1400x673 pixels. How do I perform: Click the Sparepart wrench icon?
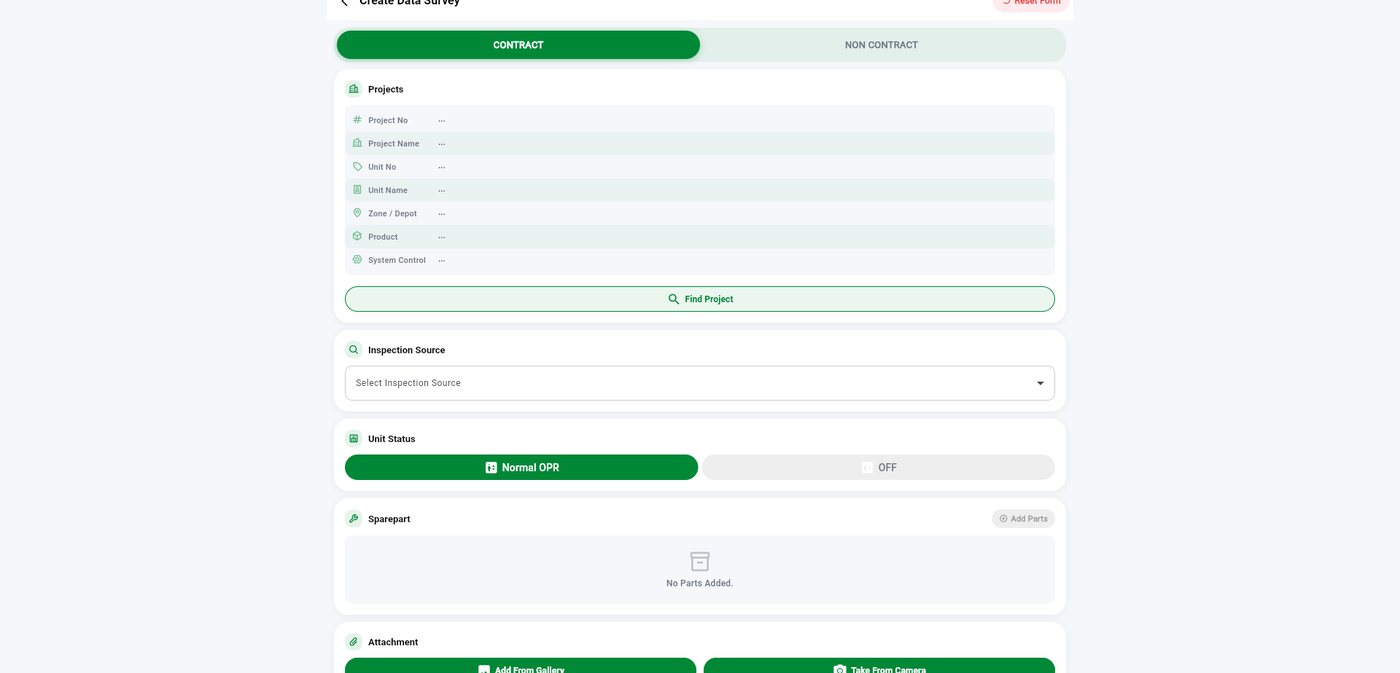click(353, 519)
